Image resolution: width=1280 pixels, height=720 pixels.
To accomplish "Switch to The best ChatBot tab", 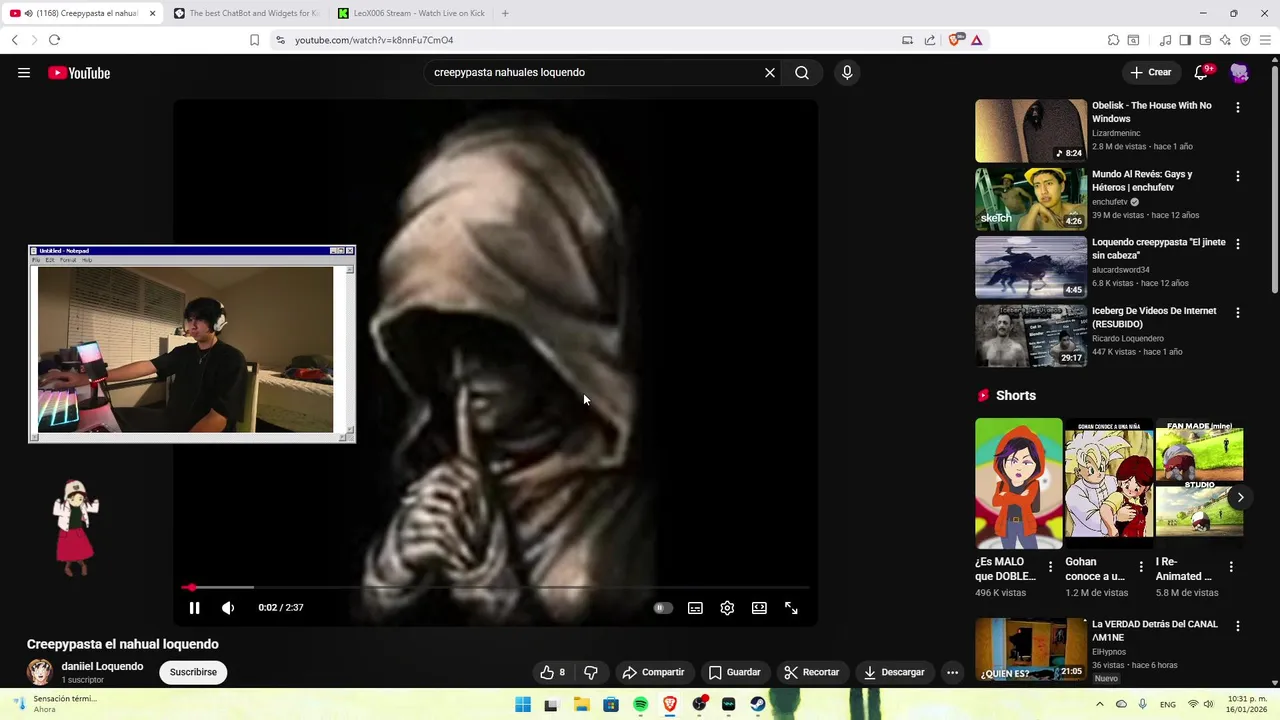I will click(x=245, y=13).
